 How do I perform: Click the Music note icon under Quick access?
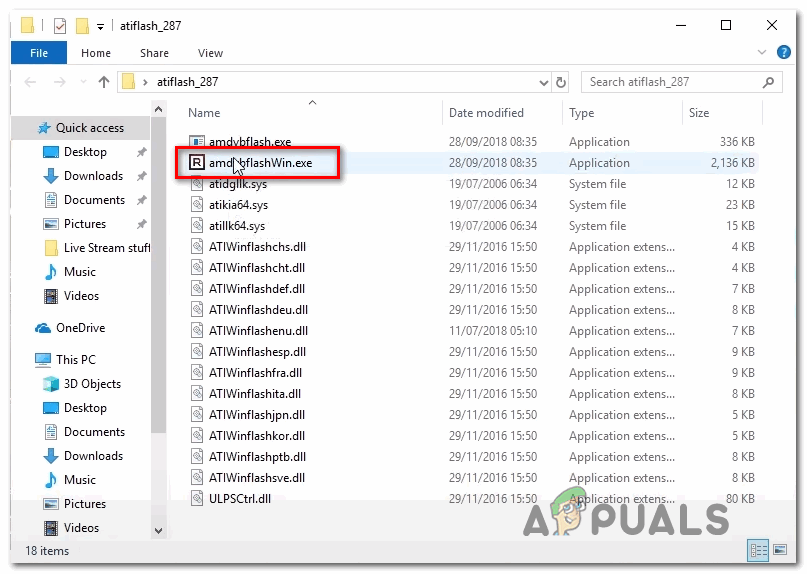(x=51, y=272)
